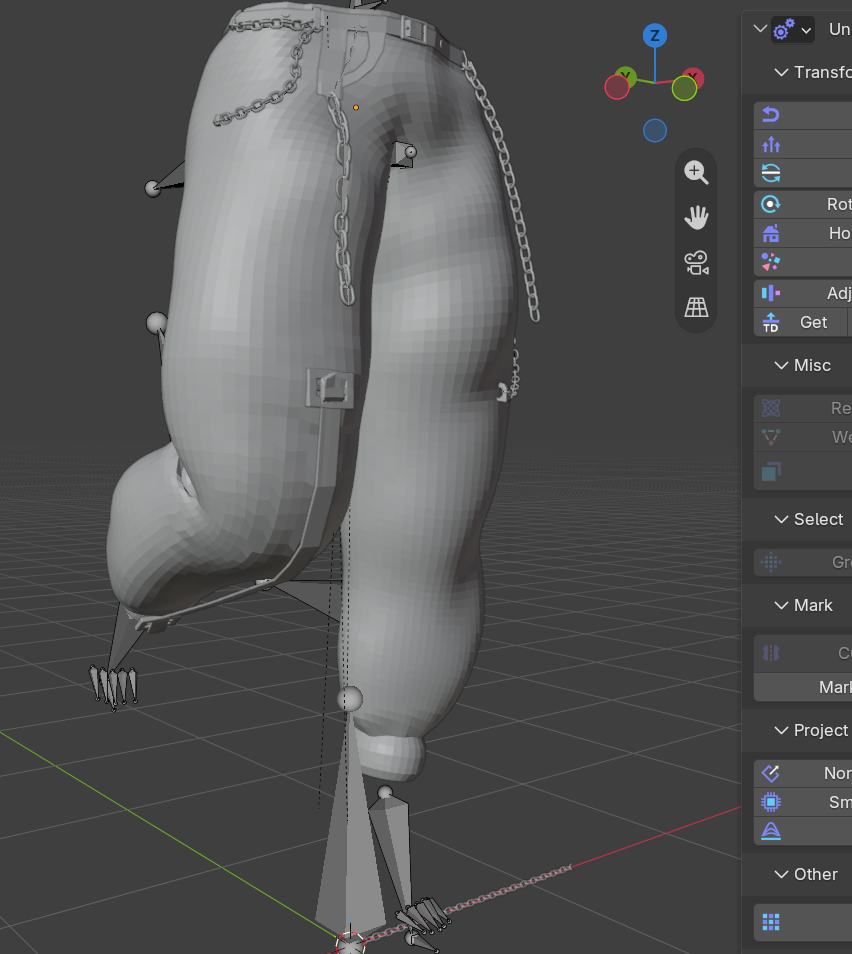Collapse the Project section
The image size is (852, 954).
[x=781, y=730]
